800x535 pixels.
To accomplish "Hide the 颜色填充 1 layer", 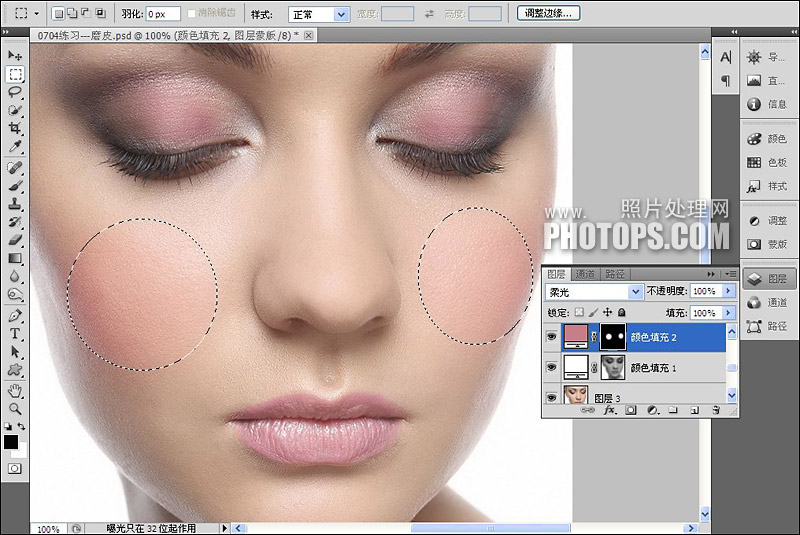I will pyautogui.click(x=551, y=367).
